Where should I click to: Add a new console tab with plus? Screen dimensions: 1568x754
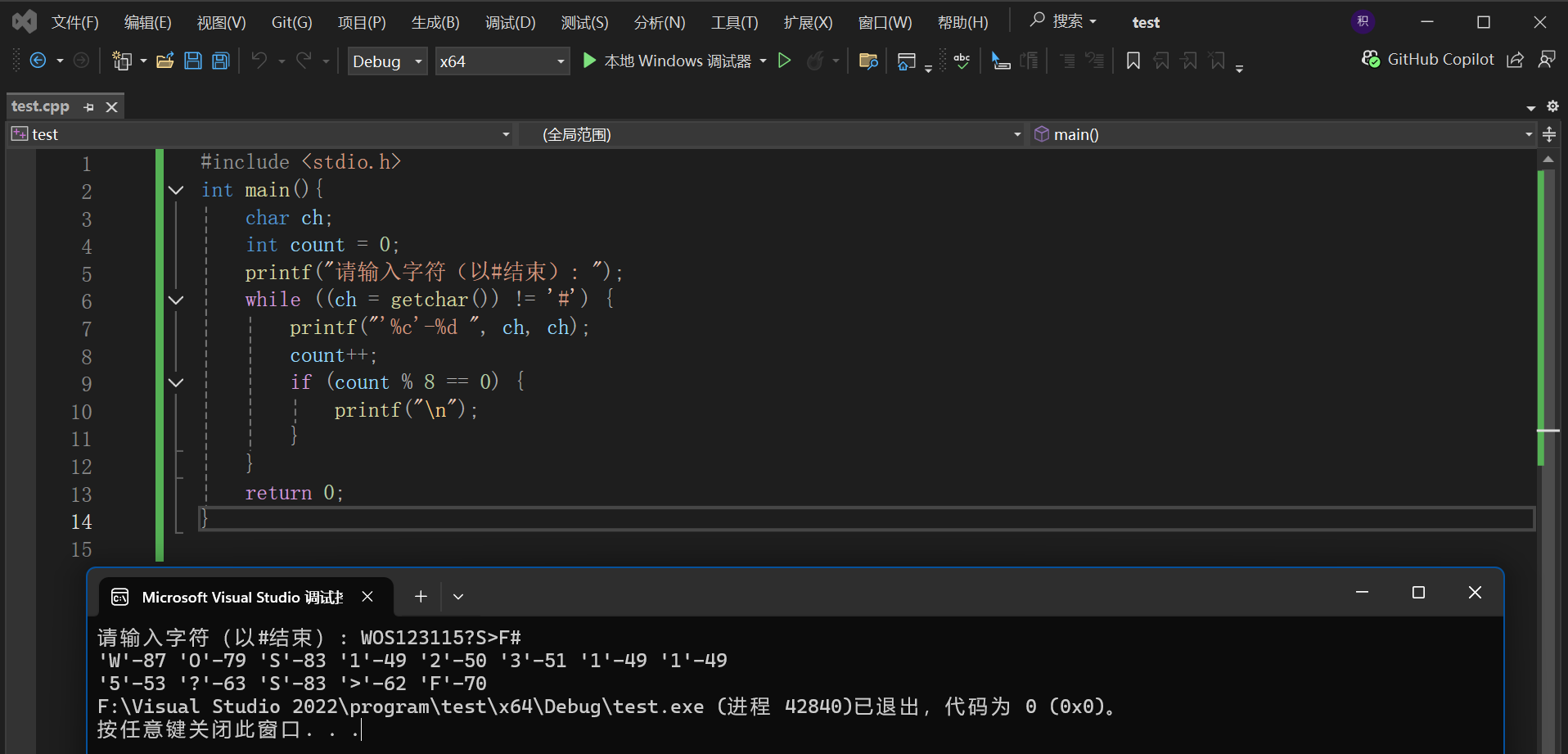click(421, 597)
